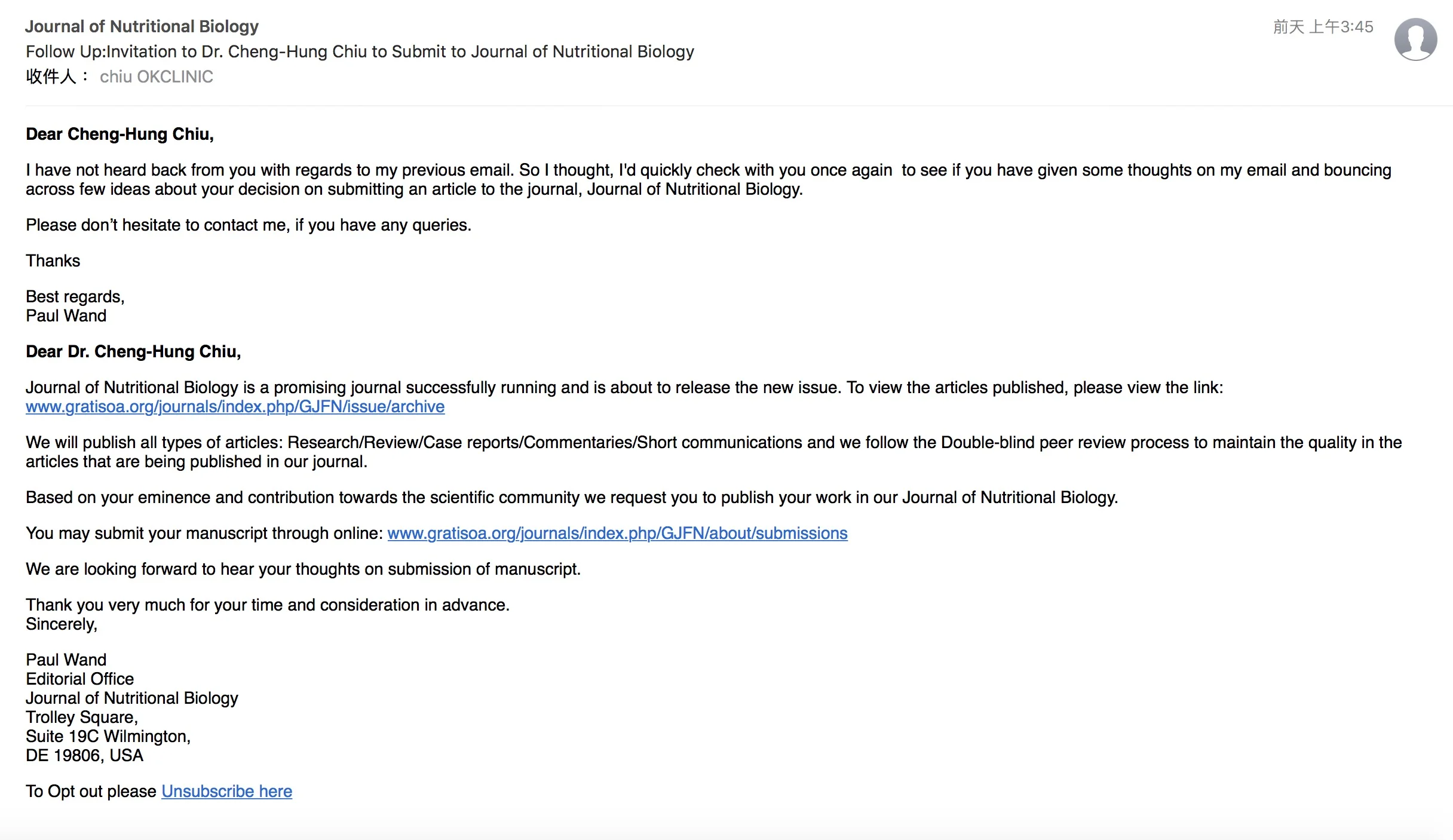Open the GJFN about/submissions link

point(617,534)
